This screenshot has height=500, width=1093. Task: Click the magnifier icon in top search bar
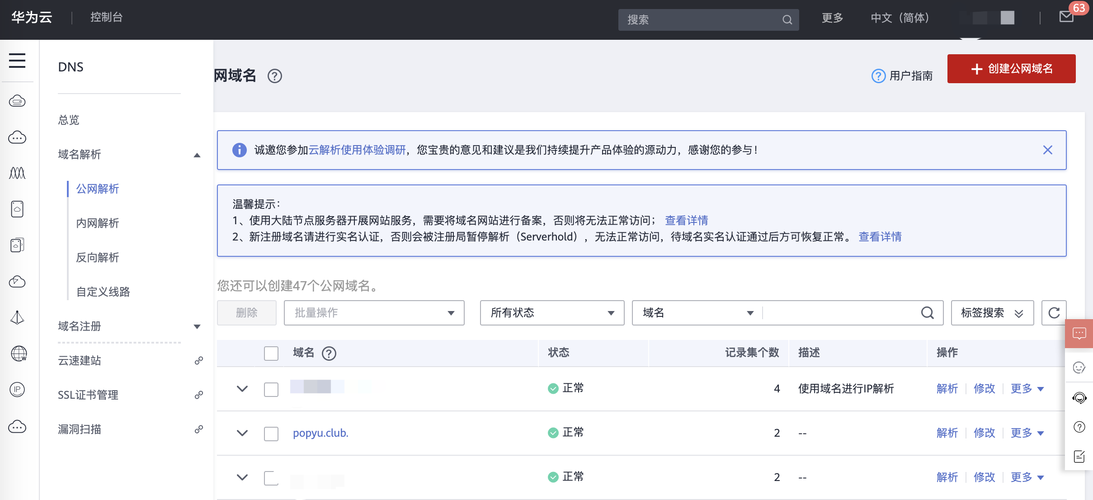point(787,20)
